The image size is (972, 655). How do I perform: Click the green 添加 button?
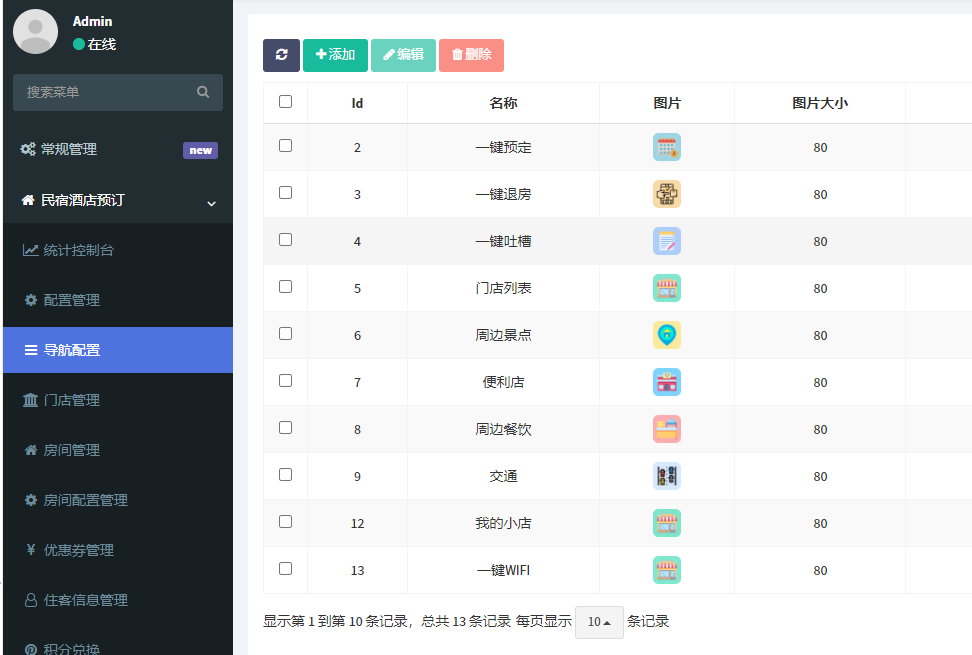click(x=335, y=55)
